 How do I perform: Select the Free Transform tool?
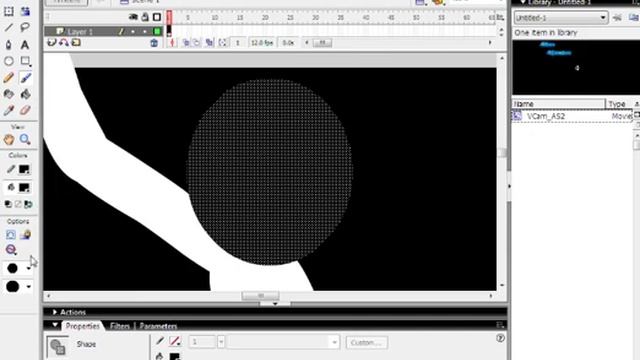[x=9, y=11]
